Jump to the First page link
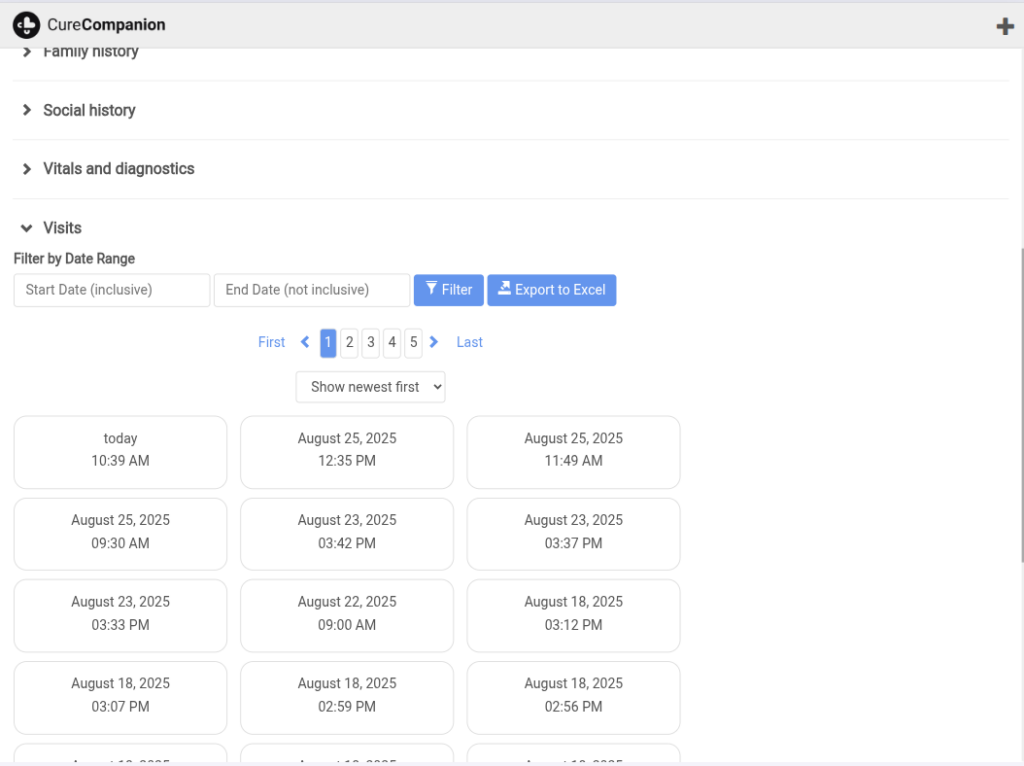This screenshot has height=766, width=1024. tap(271, 342)
